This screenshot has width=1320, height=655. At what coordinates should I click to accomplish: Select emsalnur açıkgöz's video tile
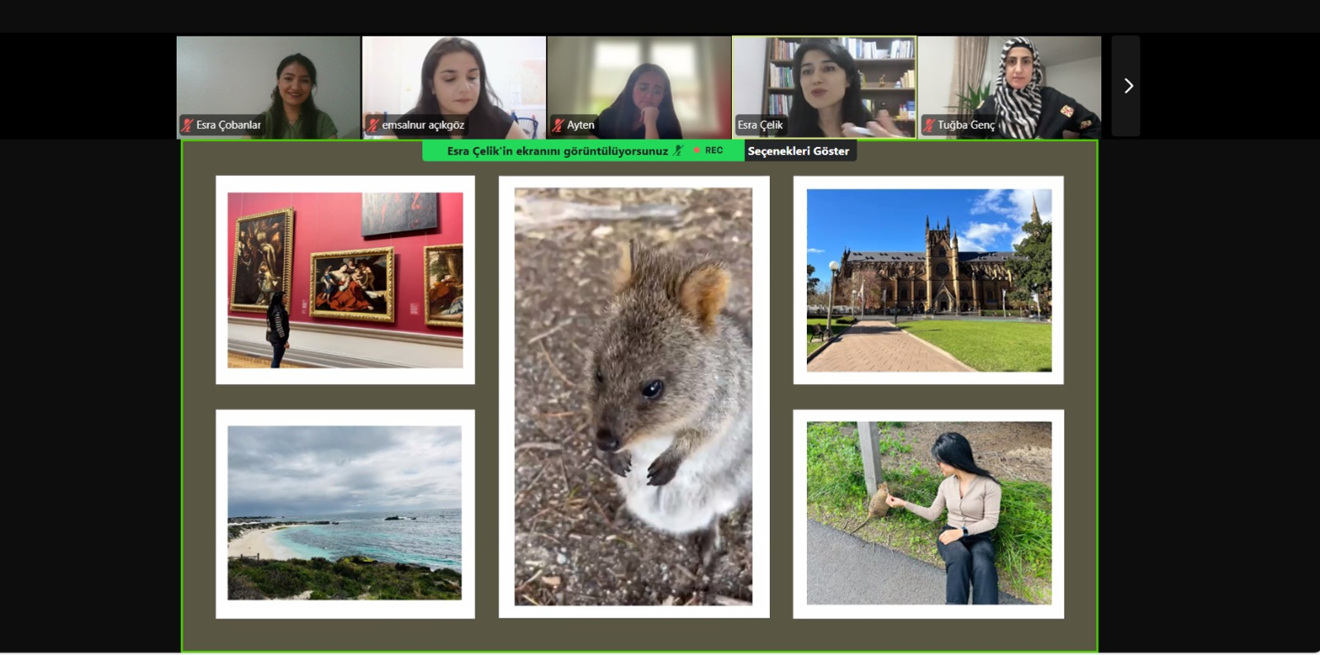pos(454,80)
